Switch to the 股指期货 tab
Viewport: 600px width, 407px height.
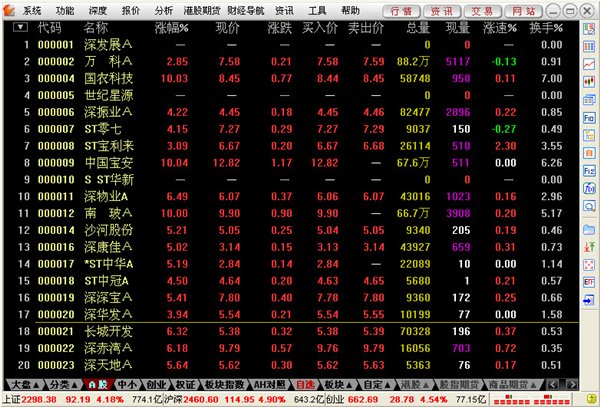pos(458,384)
